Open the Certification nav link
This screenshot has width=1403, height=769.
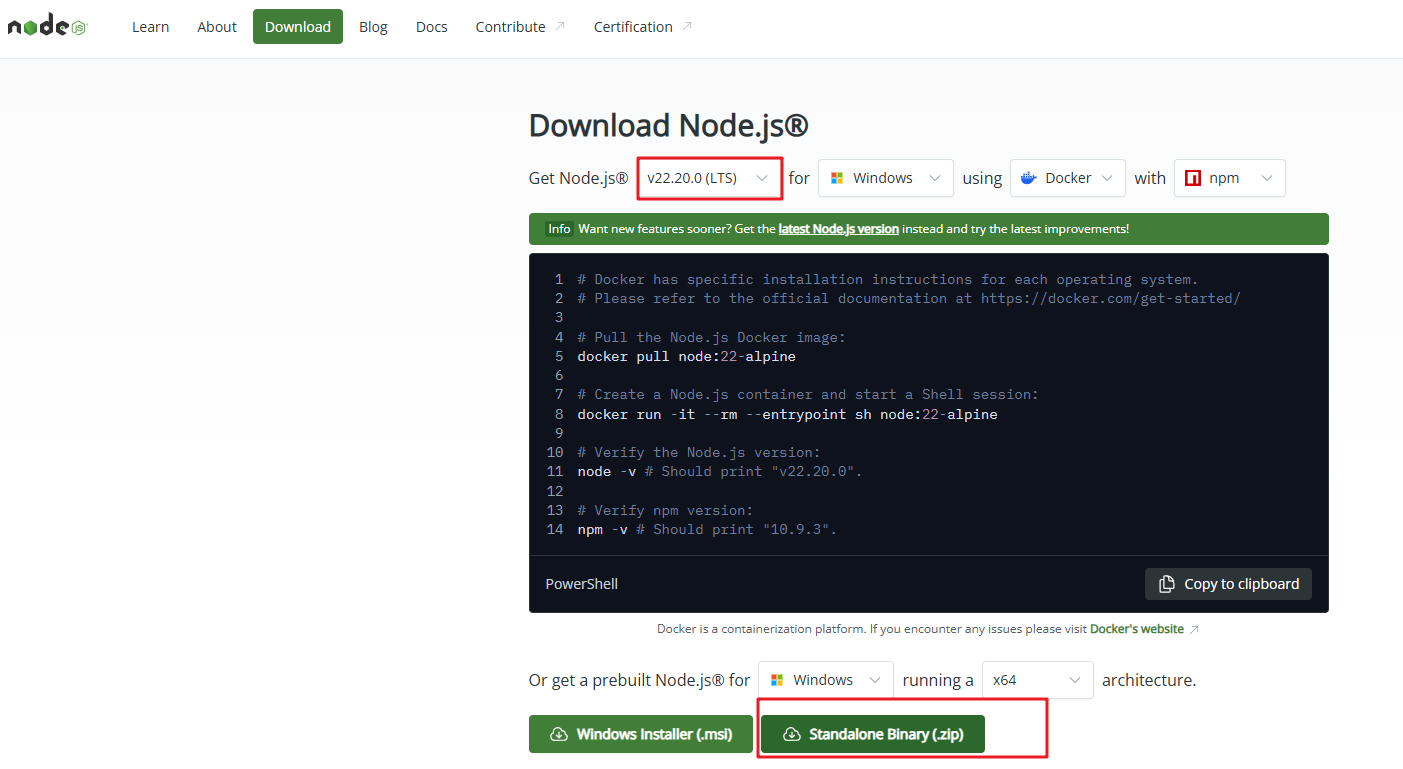643,27
